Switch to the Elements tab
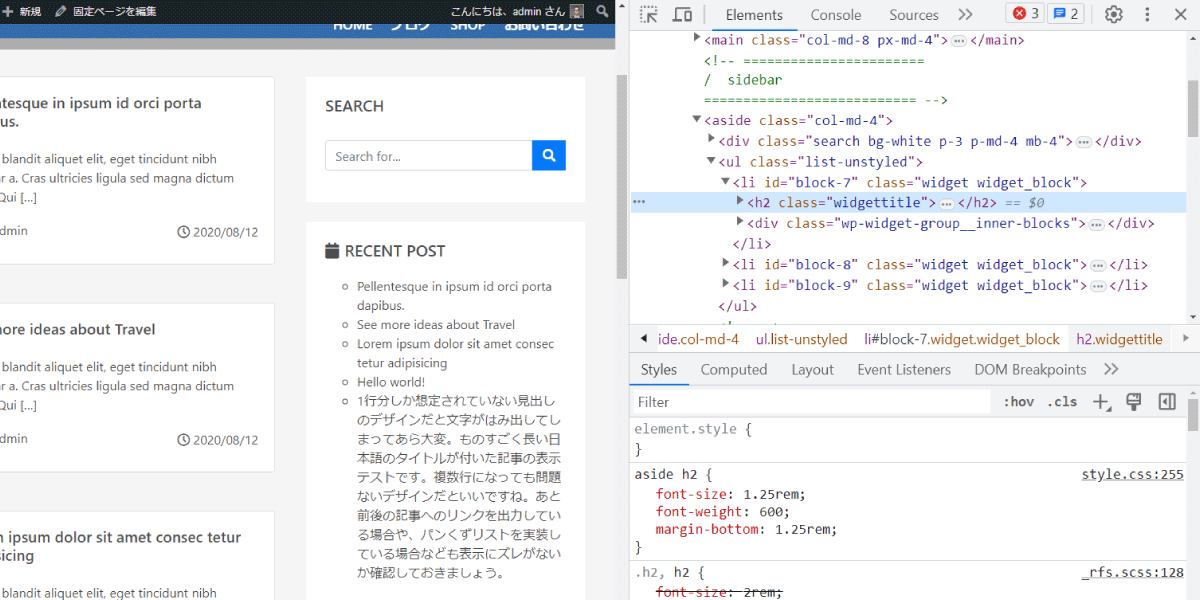Viewport: 1200px width, 600px height. pyautogui.click(x=754, y=15)
